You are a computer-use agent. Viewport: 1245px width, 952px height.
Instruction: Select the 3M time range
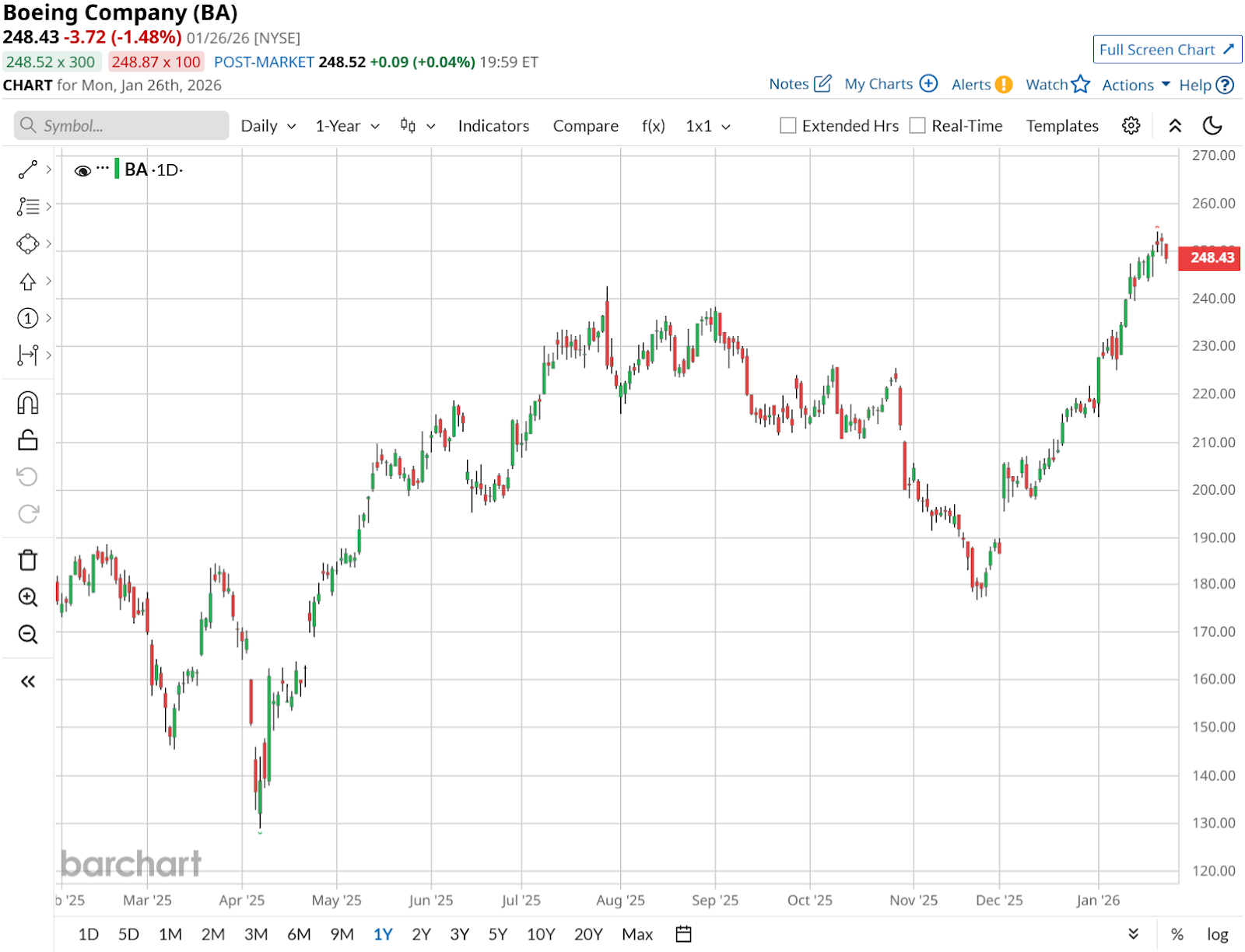[x=256, y=934]
